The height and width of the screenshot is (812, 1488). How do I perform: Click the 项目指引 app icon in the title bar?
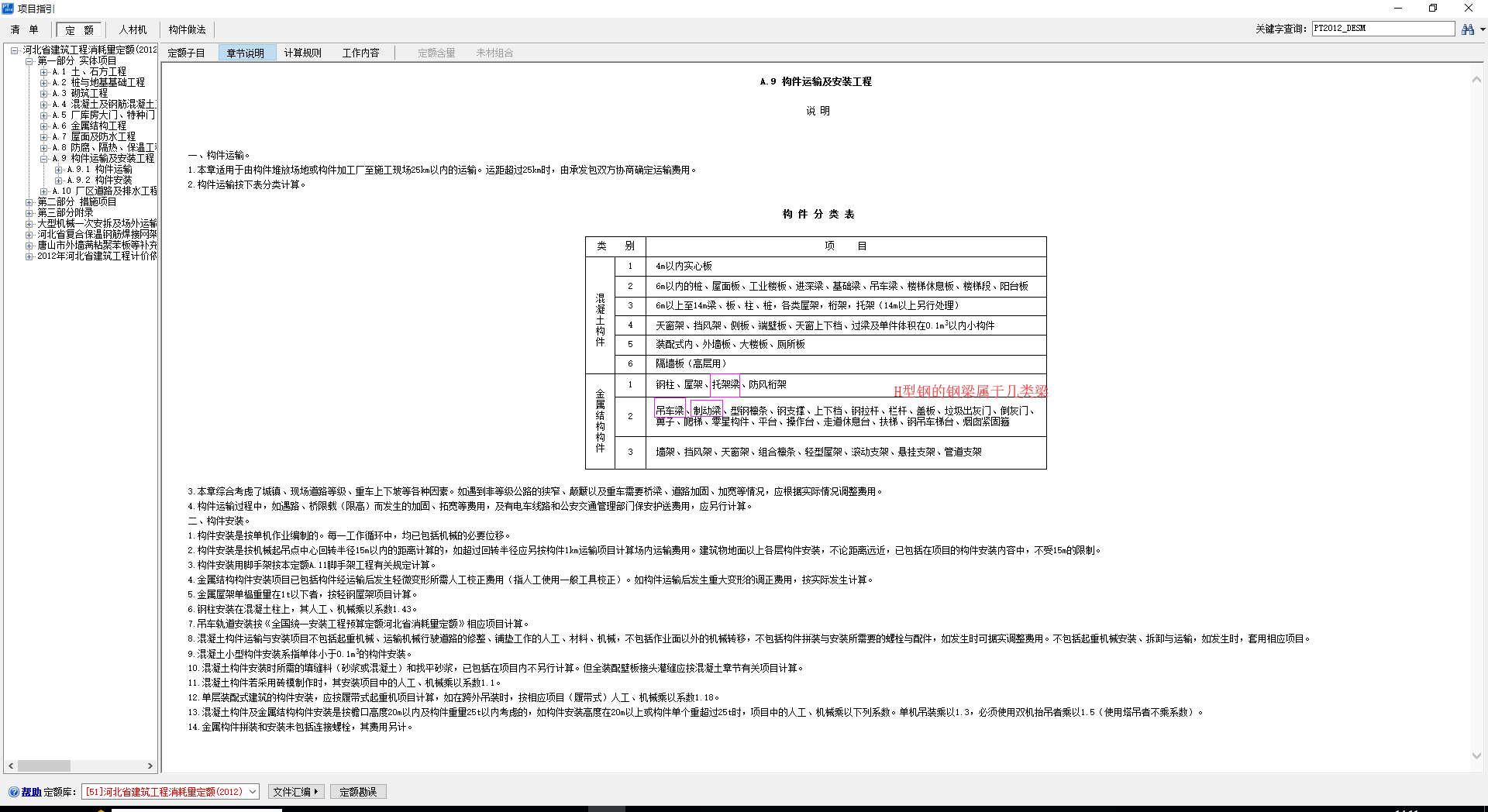coord(8,8)
